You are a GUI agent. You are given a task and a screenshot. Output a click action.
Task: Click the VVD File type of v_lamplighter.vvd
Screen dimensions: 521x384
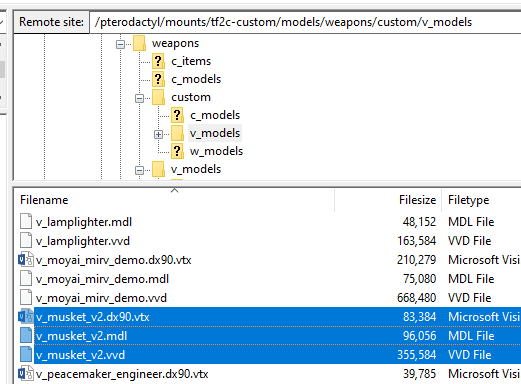coord(470,241)
